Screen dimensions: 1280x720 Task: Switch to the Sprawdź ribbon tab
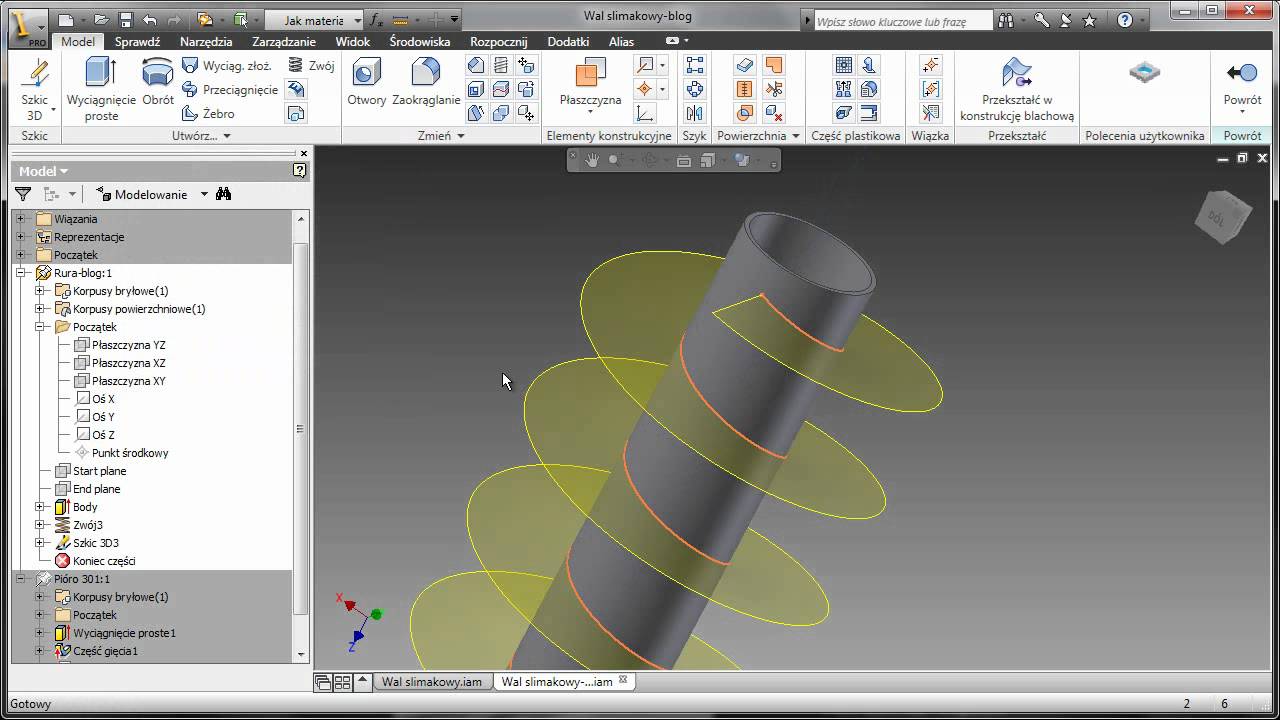click(x=137, y=41)
